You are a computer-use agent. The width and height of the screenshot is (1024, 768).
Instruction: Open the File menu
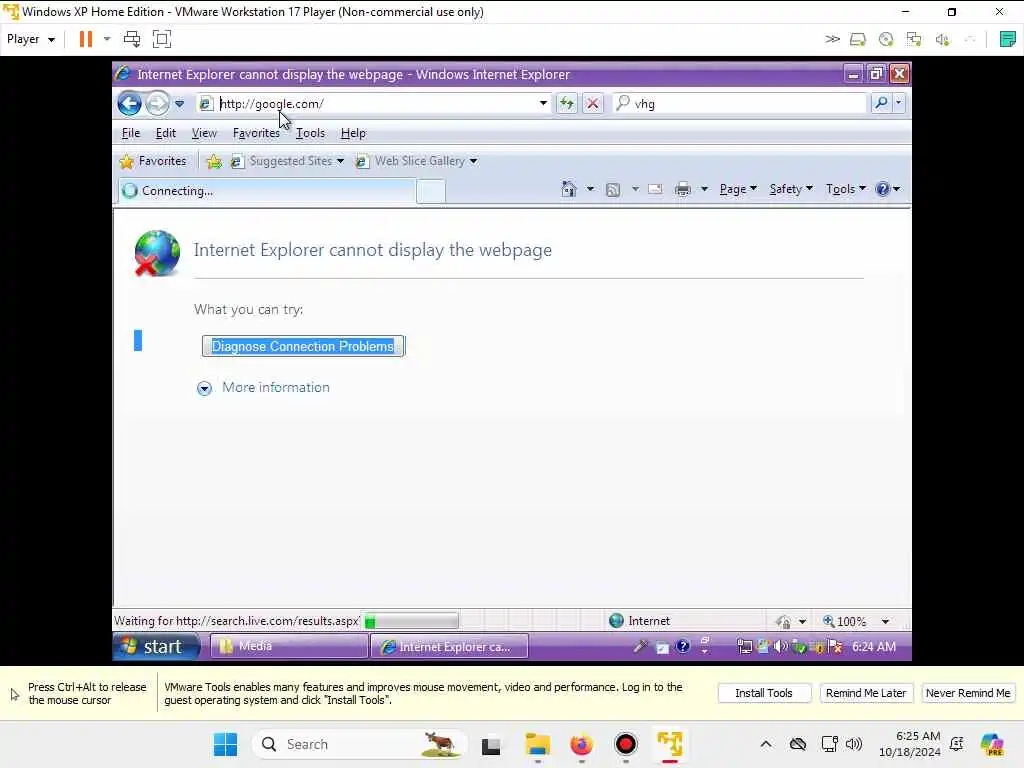pos(131,133)
